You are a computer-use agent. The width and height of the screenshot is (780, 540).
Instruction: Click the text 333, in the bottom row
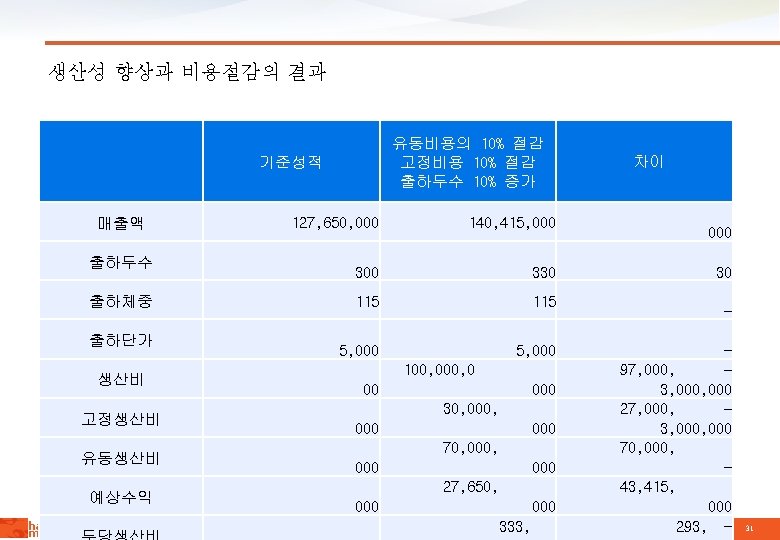tap(514, 527)
